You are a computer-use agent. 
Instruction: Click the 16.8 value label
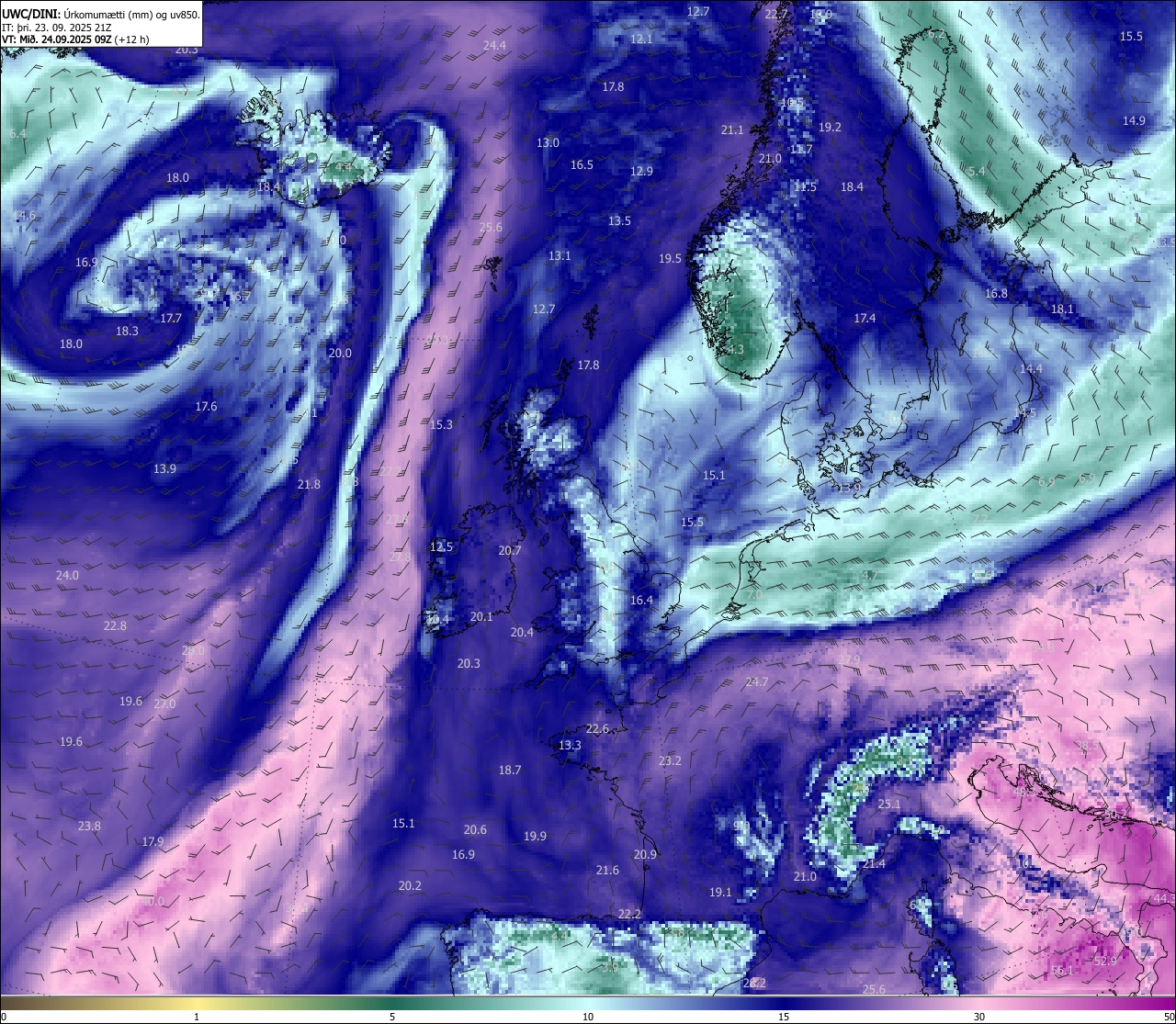point(996,293)
